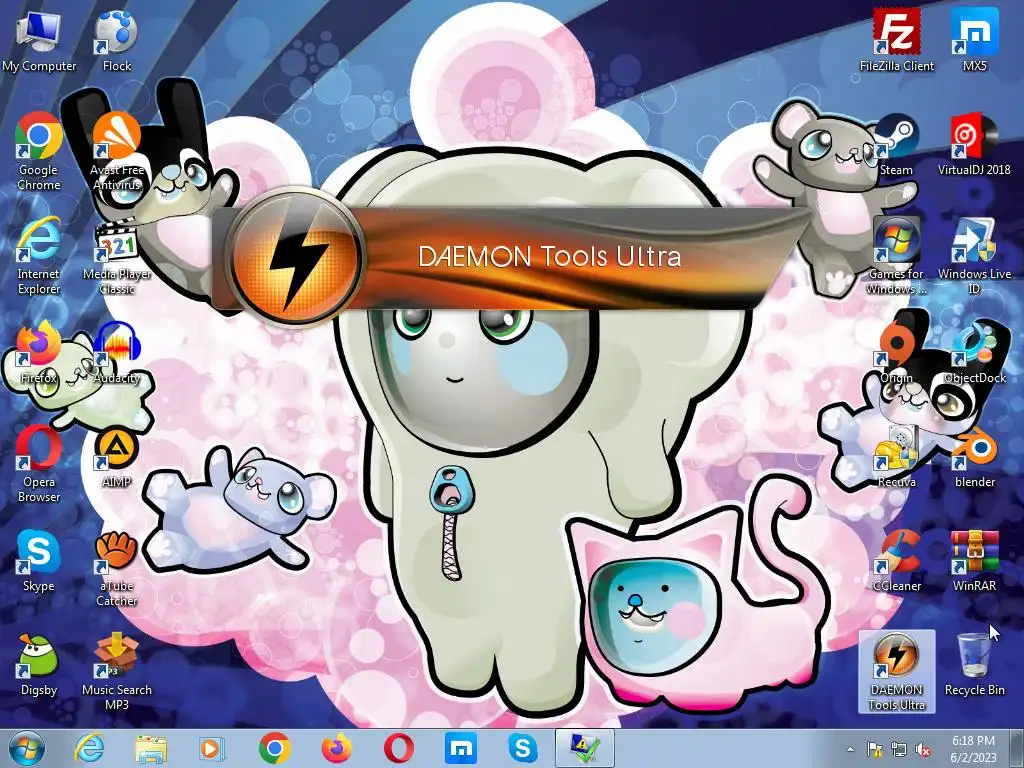Image resolution: width=1024 pixels, height=768 pixels.
Task: Select the VirtualDJ 2018 desktop shortcut
Action: pyautogui.click(x=974, y=146)
